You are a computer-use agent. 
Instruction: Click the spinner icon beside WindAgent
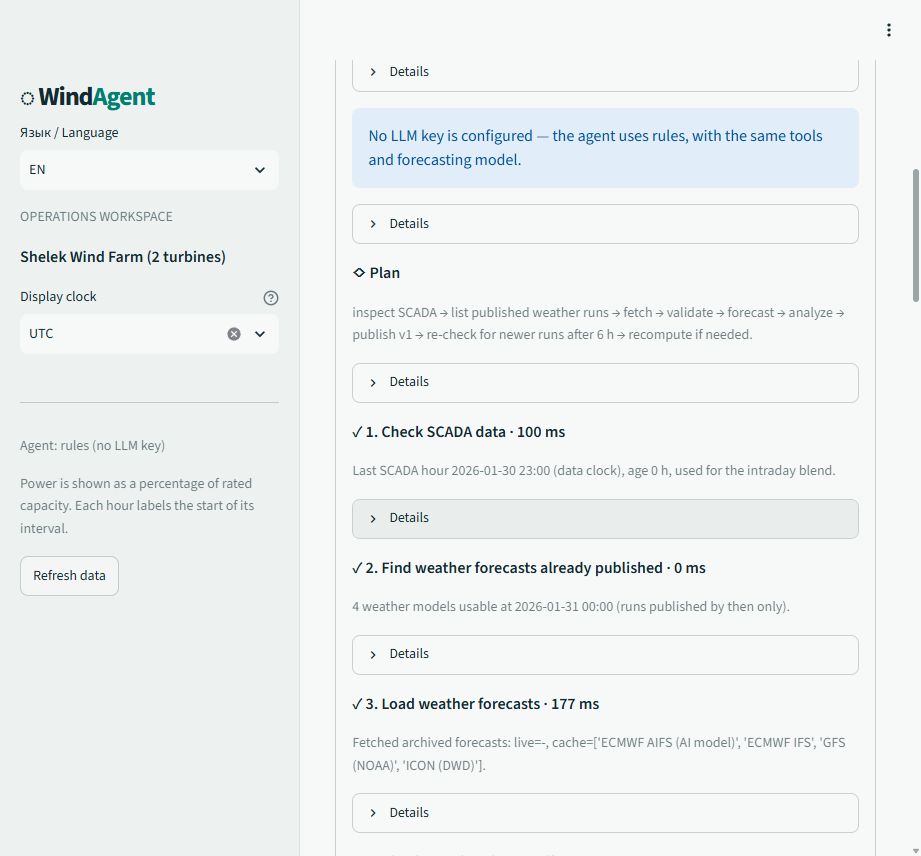pyautogui.click(x=27, y=98)
